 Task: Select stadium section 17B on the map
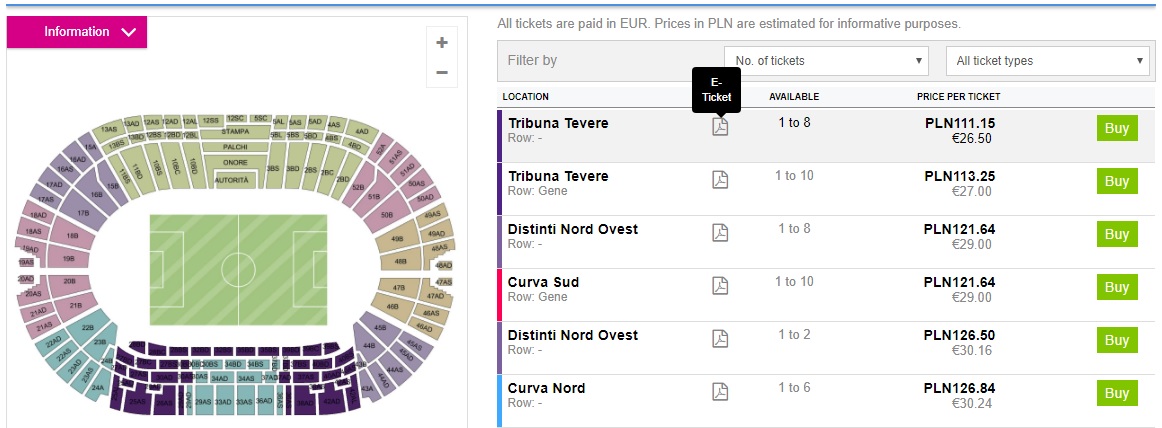[83, 213]
